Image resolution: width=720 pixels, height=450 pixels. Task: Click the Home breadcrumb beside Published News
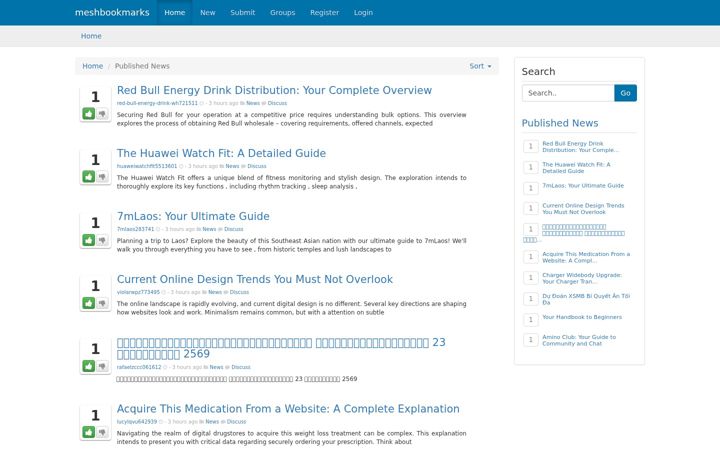pos(92,66)
